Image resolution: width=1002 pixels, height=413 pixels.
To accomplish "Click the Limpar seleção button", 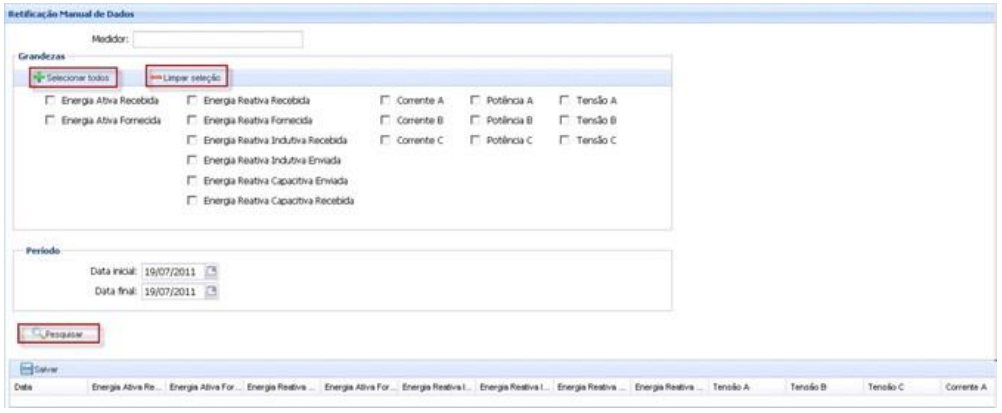I will (x=188, y=77).
